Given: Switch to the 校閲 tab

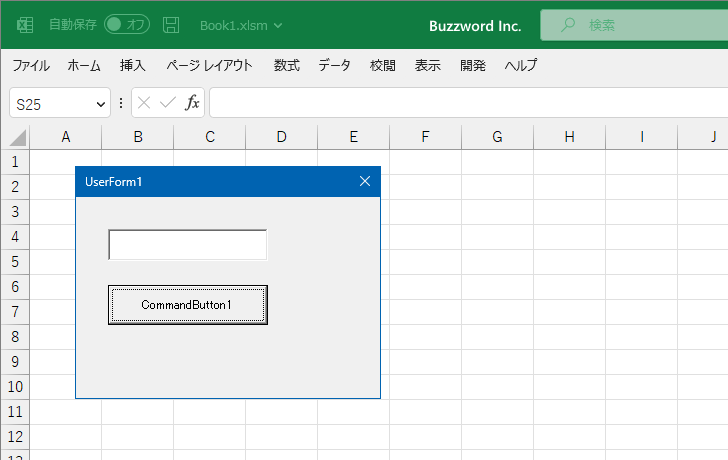Looking at the screenshot, I should point(383,65).
